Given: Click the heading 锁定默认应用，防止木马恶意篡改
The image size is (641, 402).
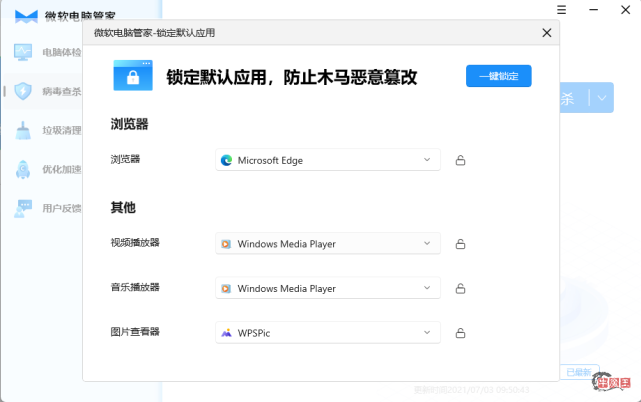Looking at the screenshot, I should 292,77.
